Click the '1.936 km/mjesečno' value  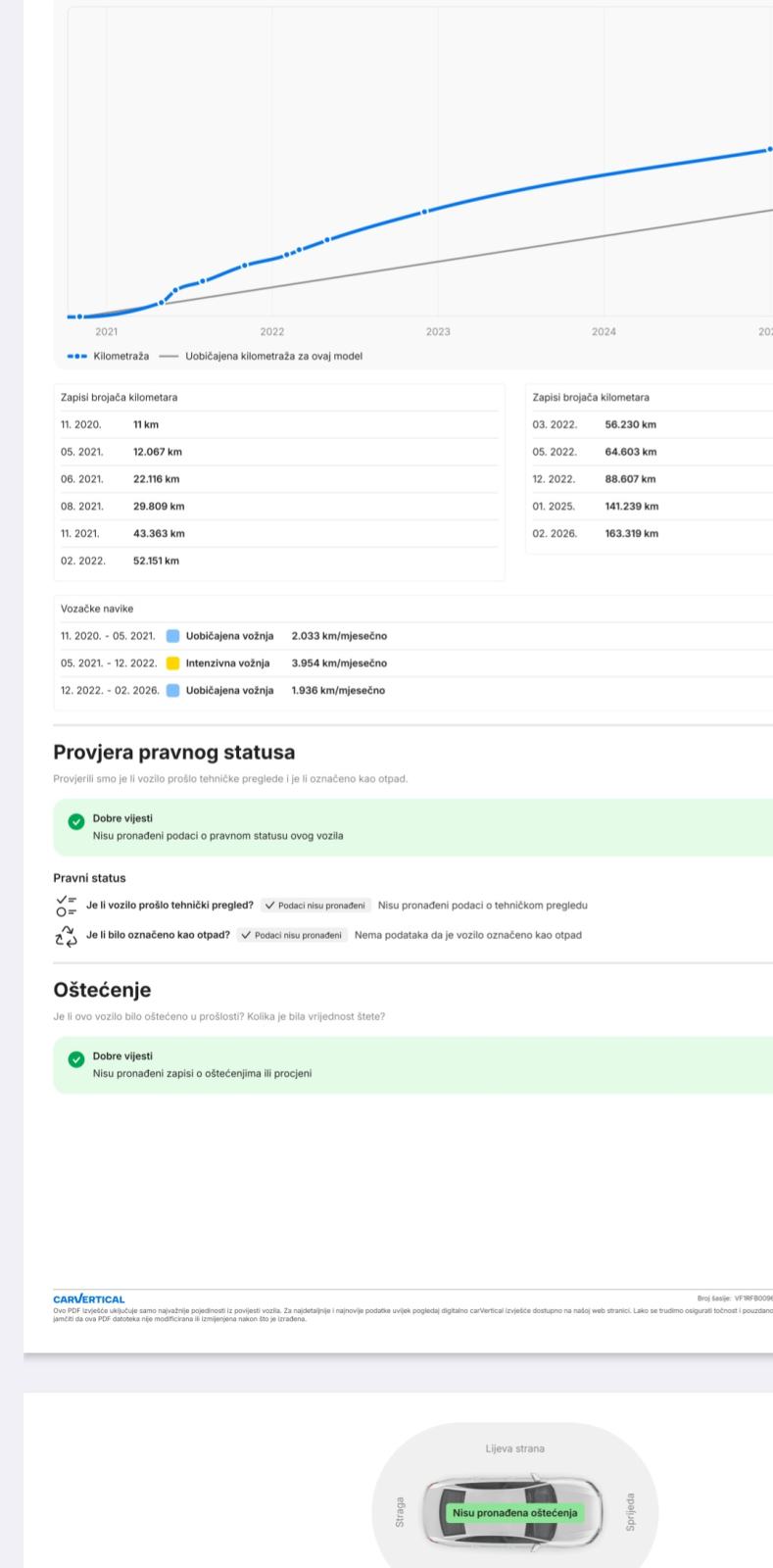pos(338,691)
